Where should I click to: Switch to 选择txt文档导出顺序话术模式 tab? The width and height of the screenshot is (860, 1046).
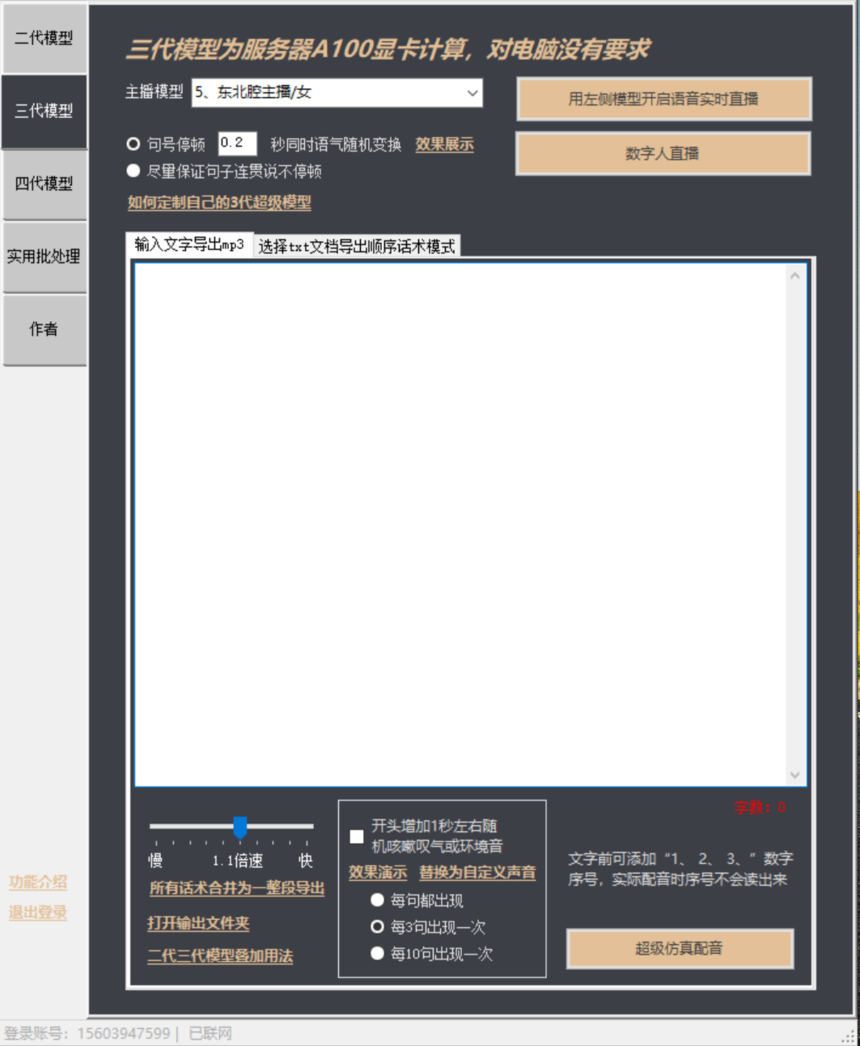[356, 246]
